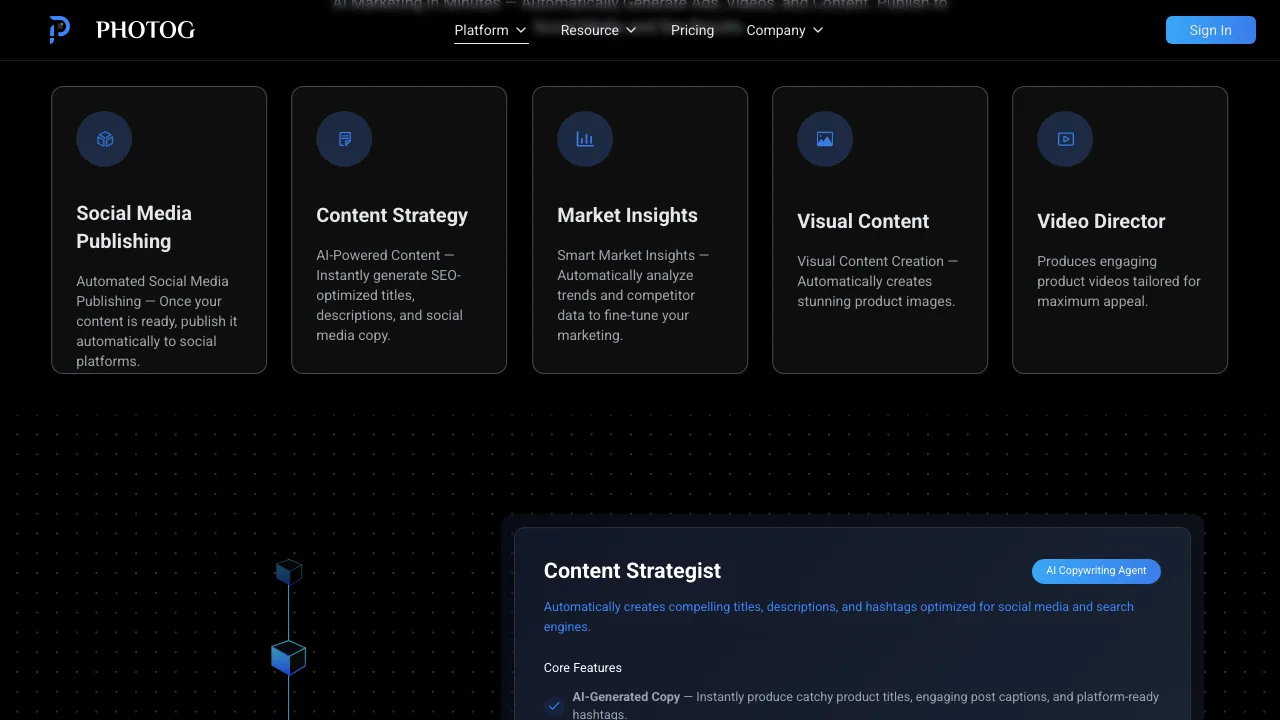Toggle the AI Copywriting Agent badge
This screenshot has width=1280, height=720.
click(x=1096, y=571)
